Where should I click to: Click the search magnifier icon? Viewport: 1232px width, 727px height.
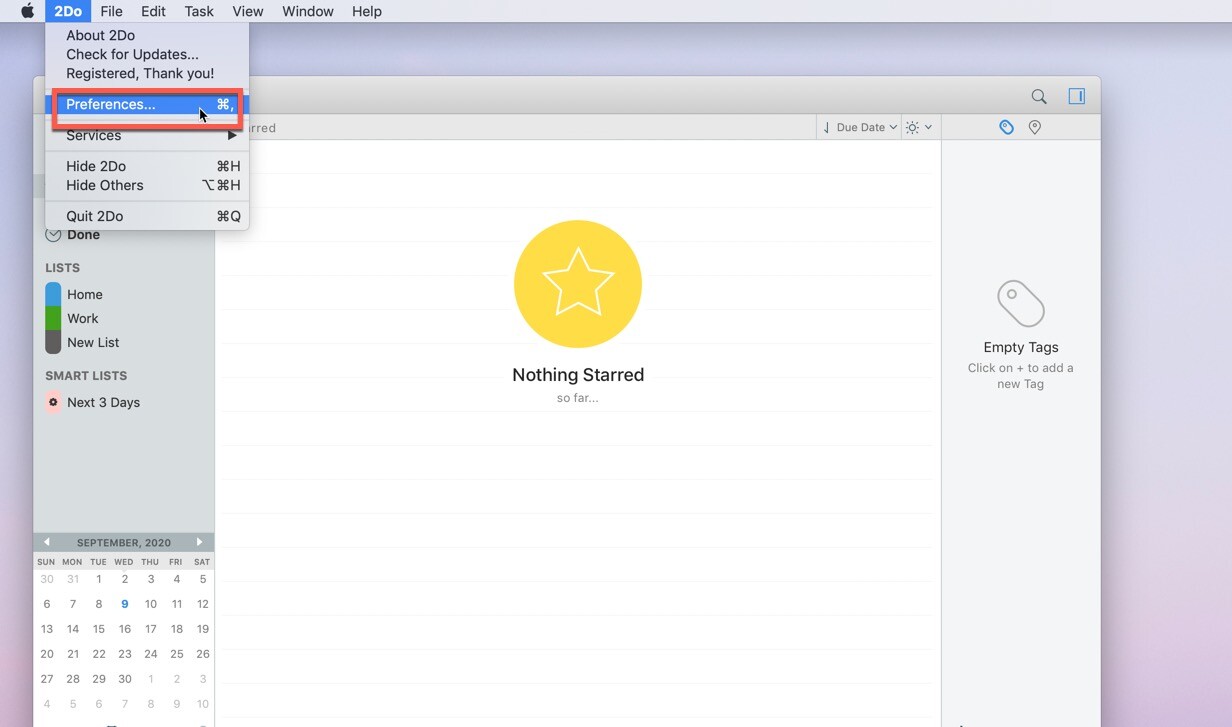[x=1039, y=96]
